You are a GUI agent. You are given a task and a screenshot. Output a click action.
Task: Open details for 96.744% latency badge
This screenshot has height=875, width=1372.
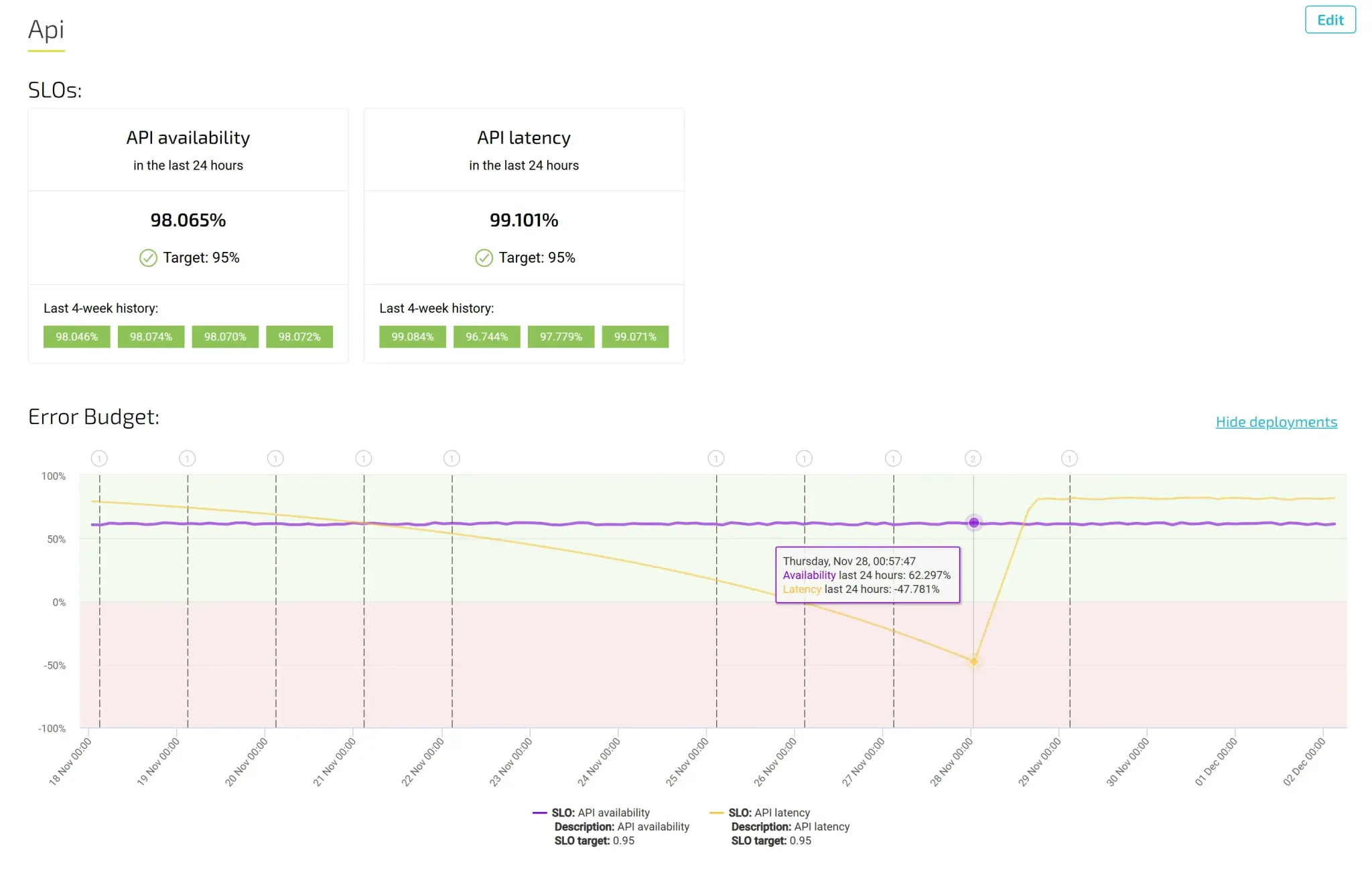(486, 336)
